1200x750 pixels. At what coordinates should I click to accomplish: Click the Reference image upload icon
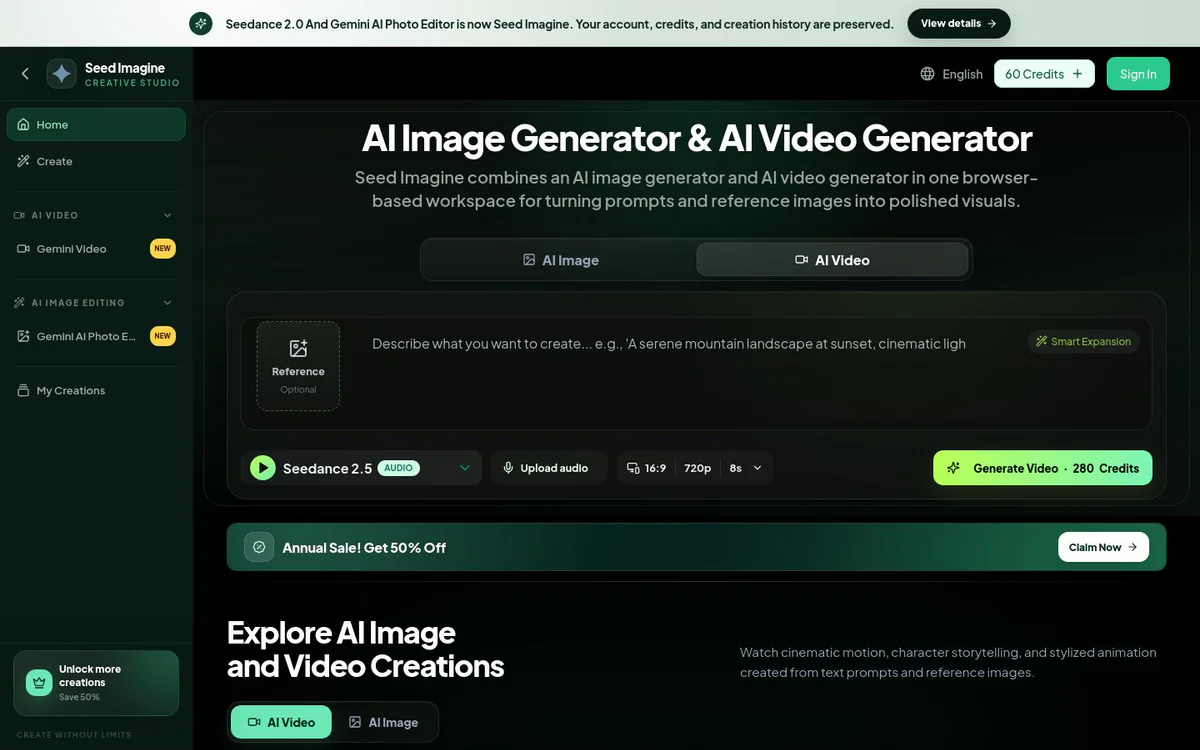(x=298, y=349)
